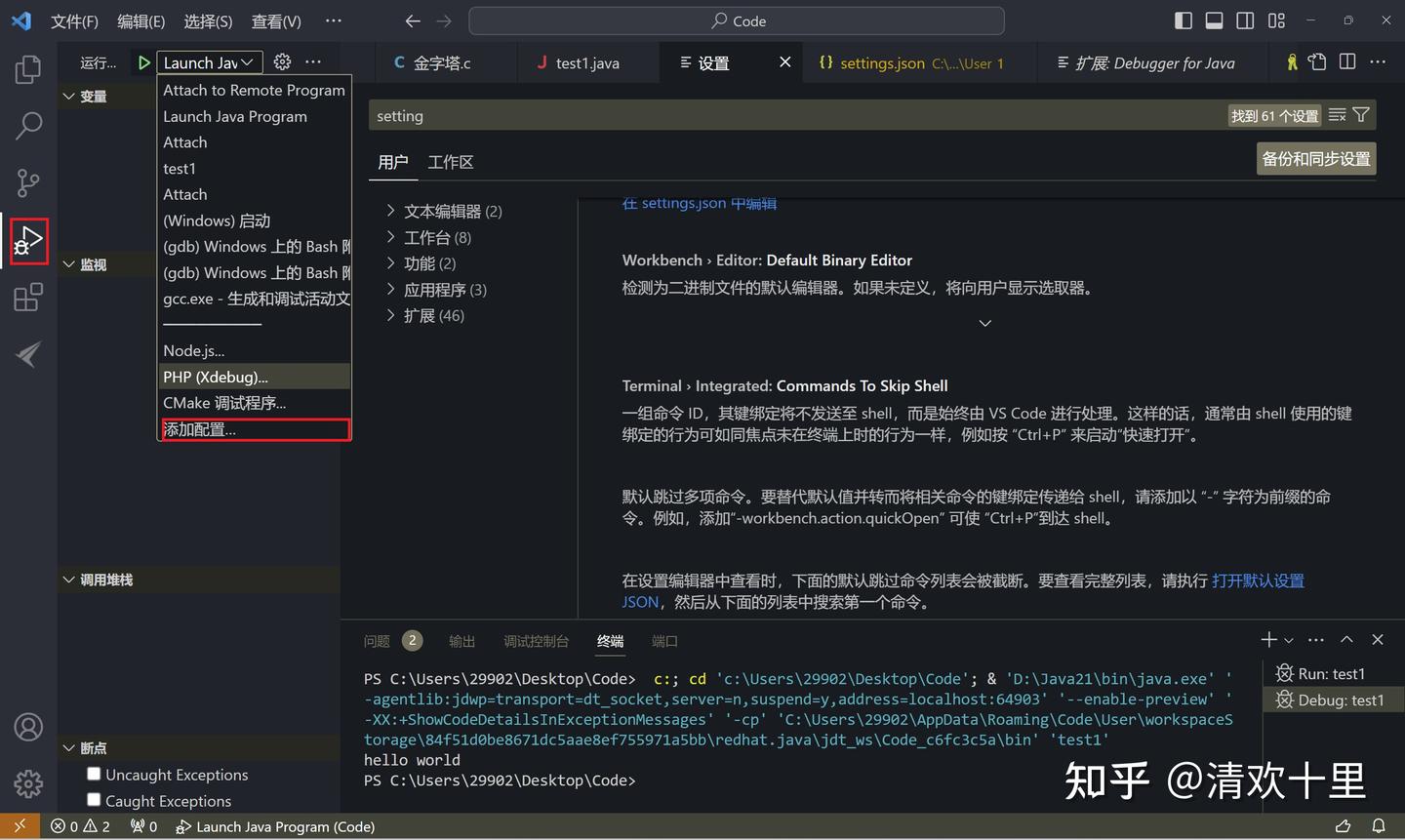Select 添加配置... from the configuration menu
The image size is (1405, 840).
pos(201,428)
